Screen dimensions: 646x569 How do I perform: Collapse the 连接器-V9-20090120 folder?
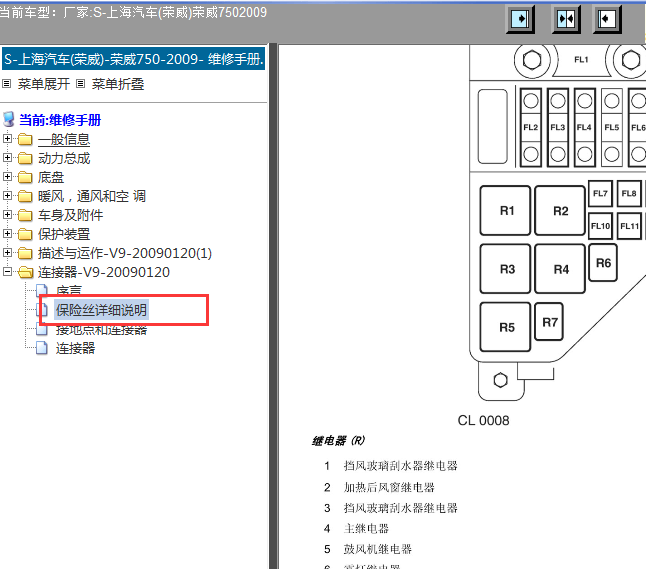coord(7,271)
